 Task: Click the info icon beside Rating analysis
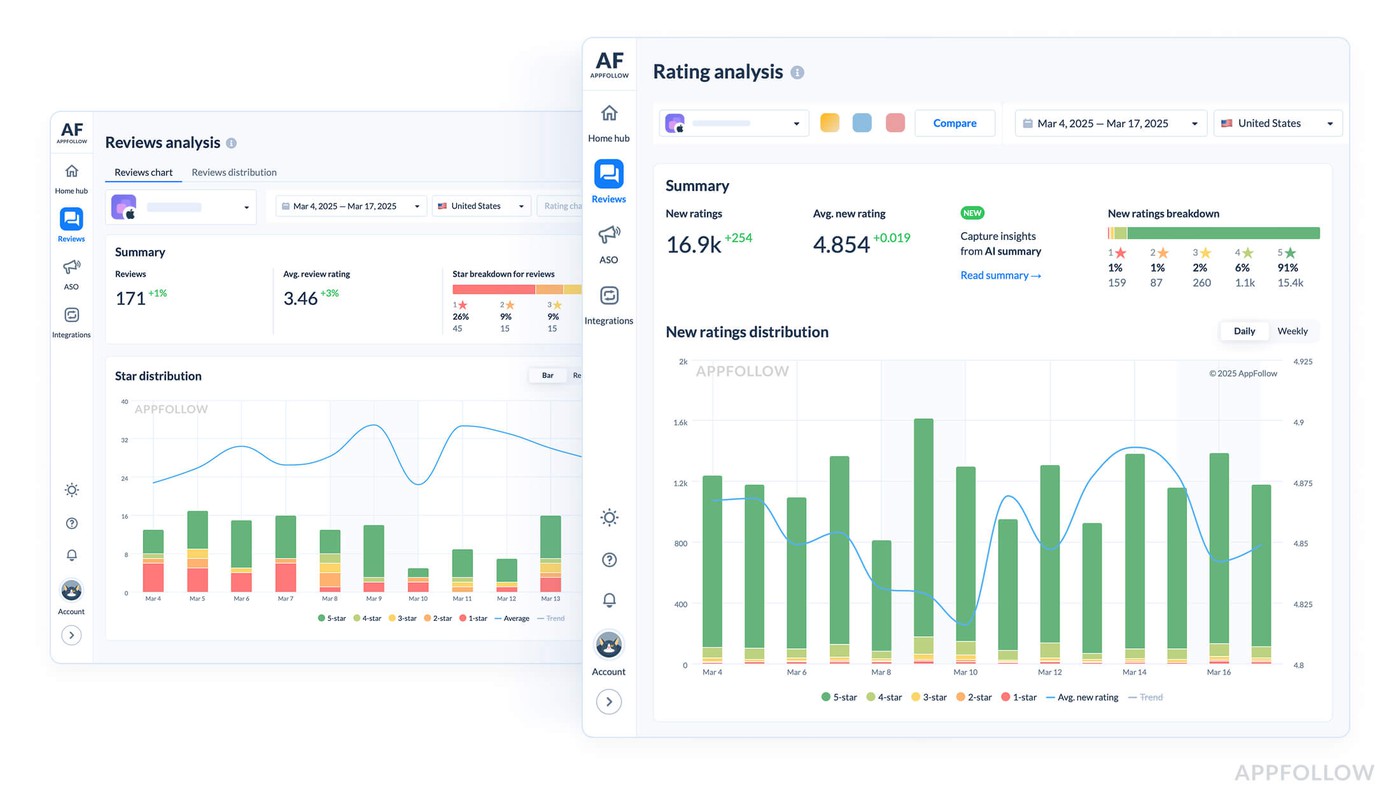tap(797, 72)
